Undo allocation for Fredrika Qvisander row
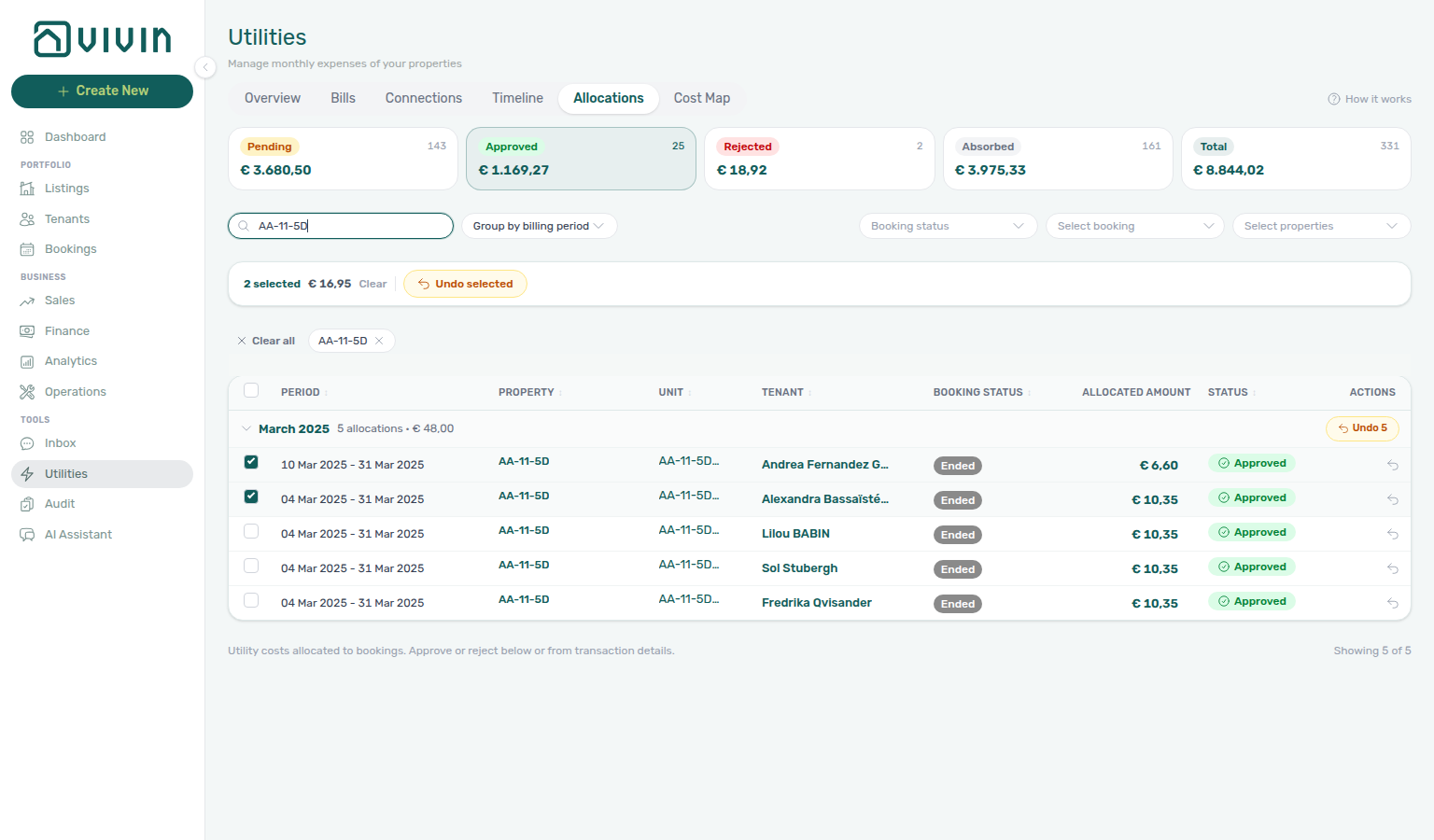1434x840 pixels. (x=1392, y=603)
